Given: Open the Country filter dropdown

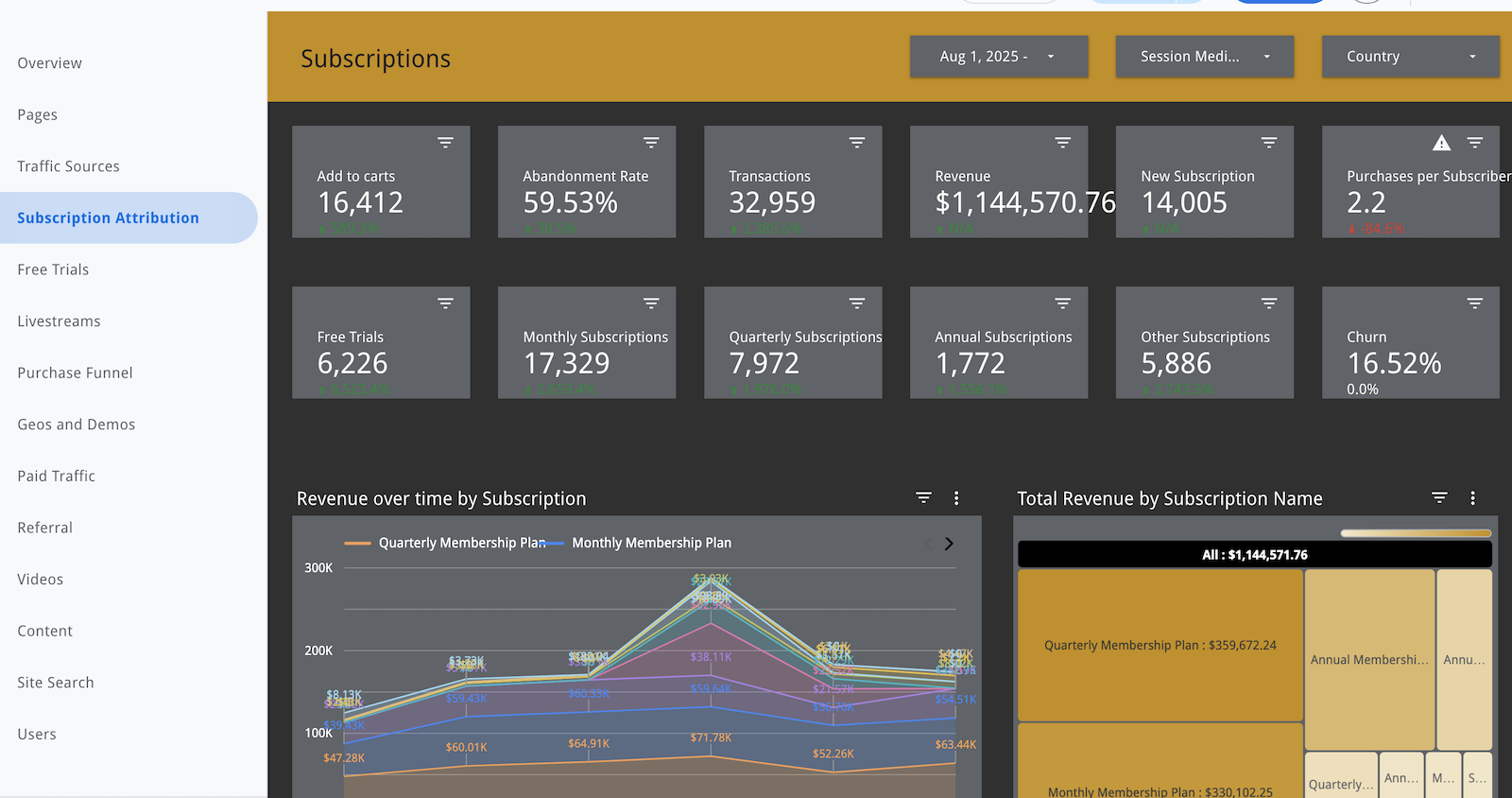Looking at the screenshot, I should 1410,57.
